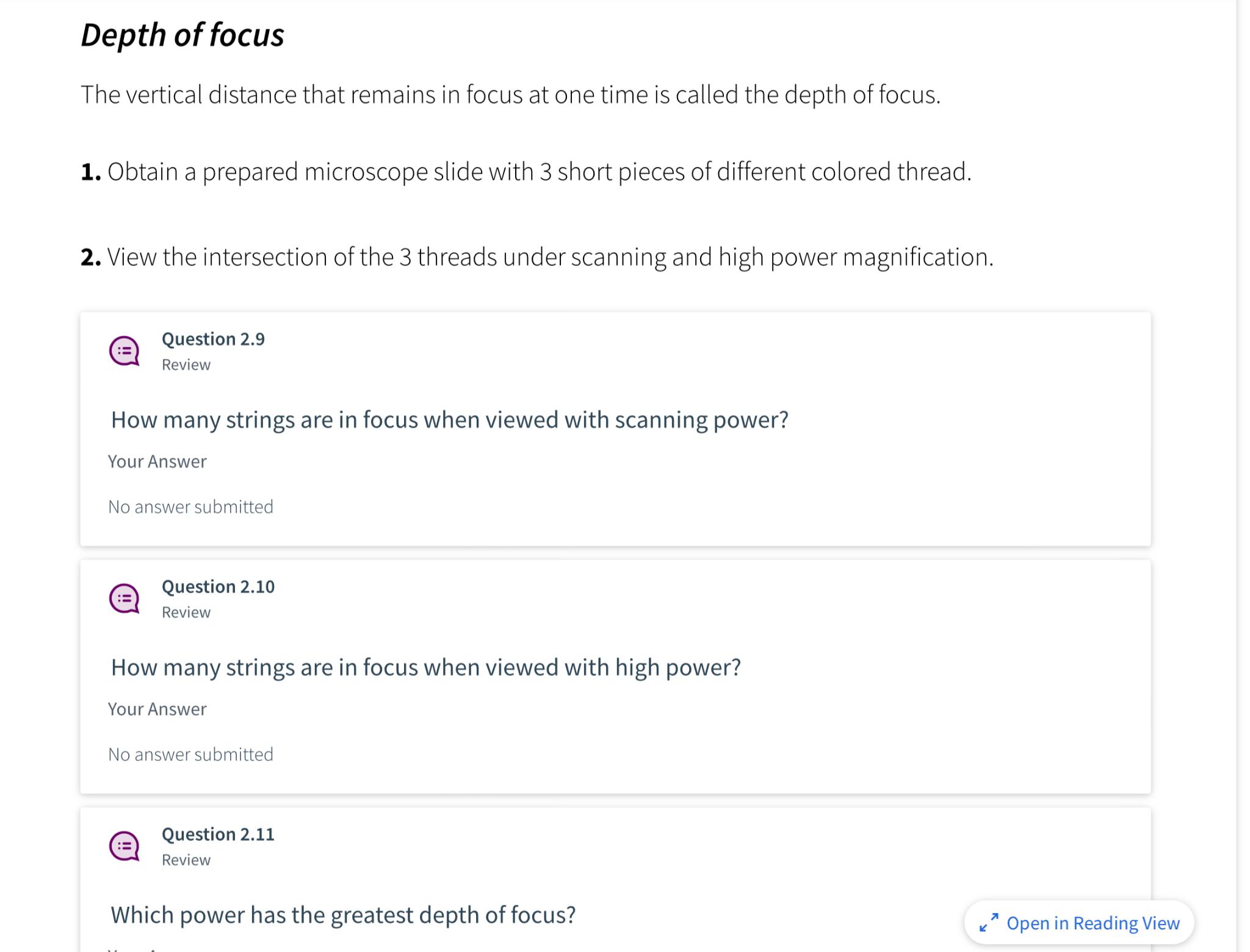Click the speech-bubble question icon for Question 2.9
The width and height of the screenshot is (1250, 952).
[x=125, y=352]
